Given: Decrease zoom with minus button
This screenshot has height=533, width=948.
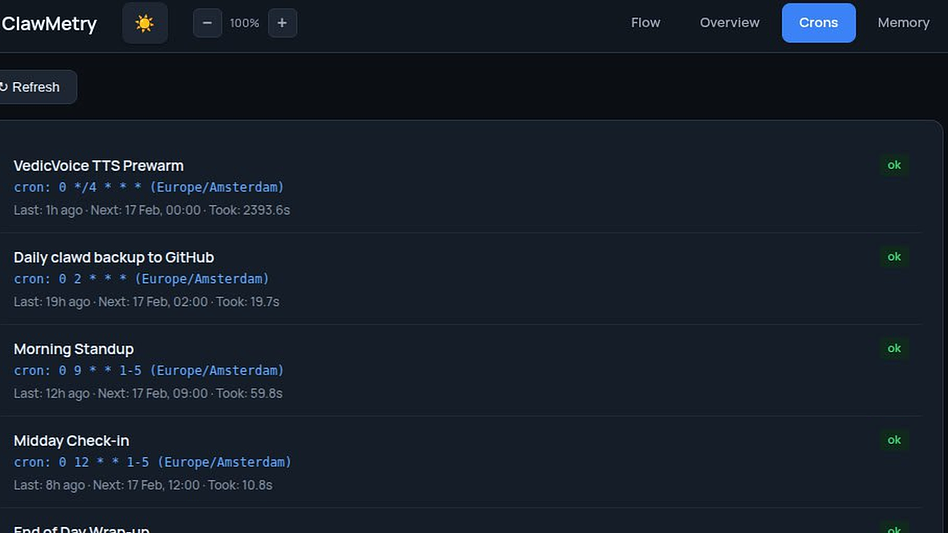Looking at the screenshot, I should click(x=207, y=23).
